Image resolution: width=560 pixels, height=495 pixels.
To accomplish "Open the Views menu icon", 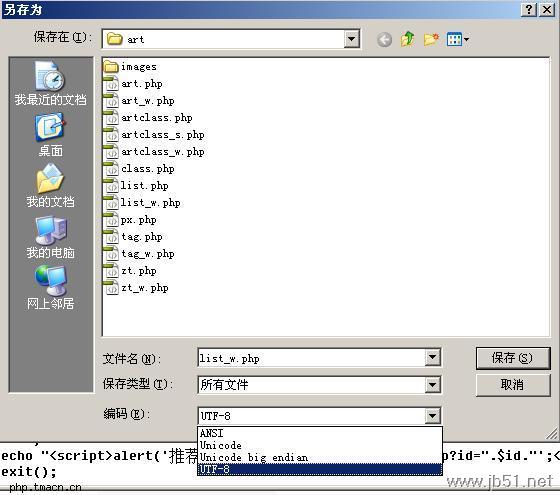I will tap(458, 39).
